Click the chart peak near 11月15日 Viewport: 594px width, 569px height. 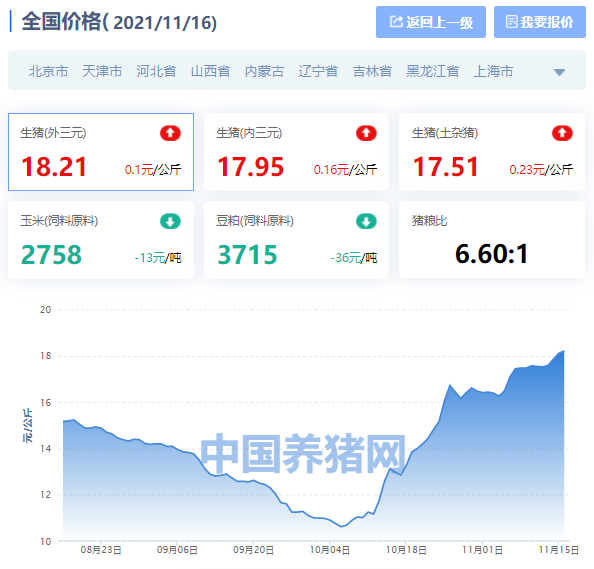coord(563,351)
